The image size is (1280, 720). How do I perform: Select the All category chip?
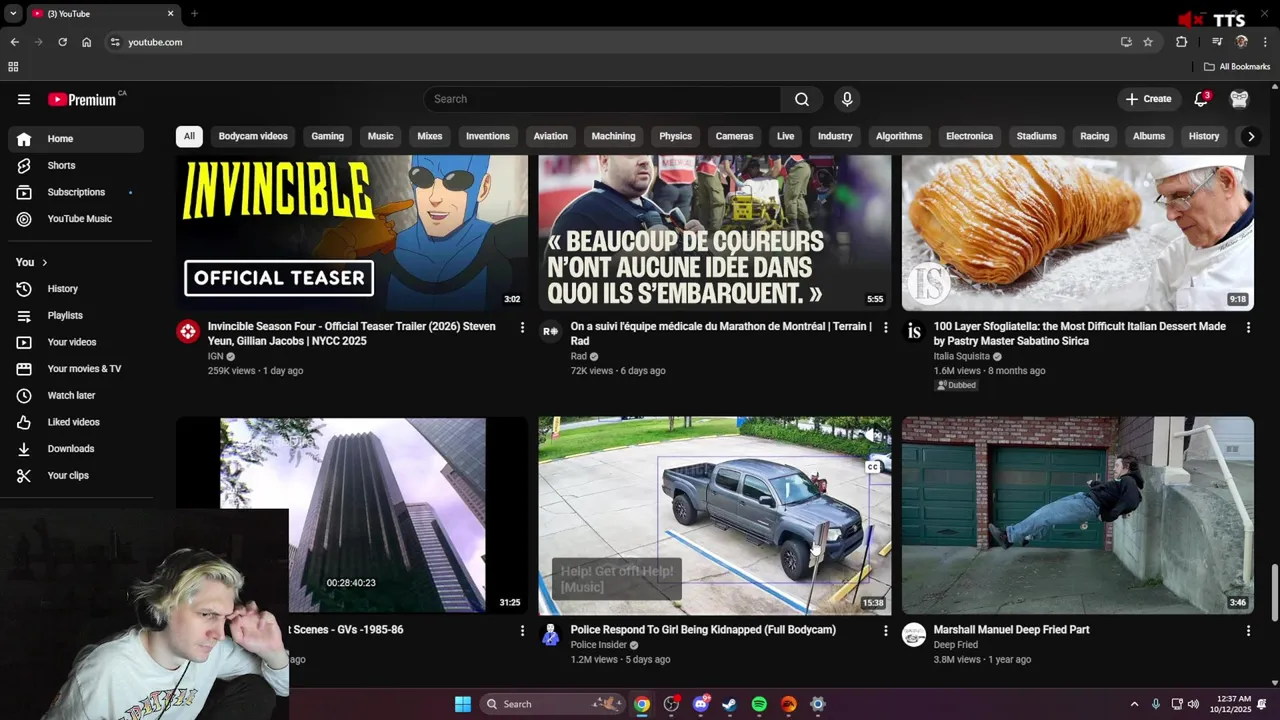(189, 136)
